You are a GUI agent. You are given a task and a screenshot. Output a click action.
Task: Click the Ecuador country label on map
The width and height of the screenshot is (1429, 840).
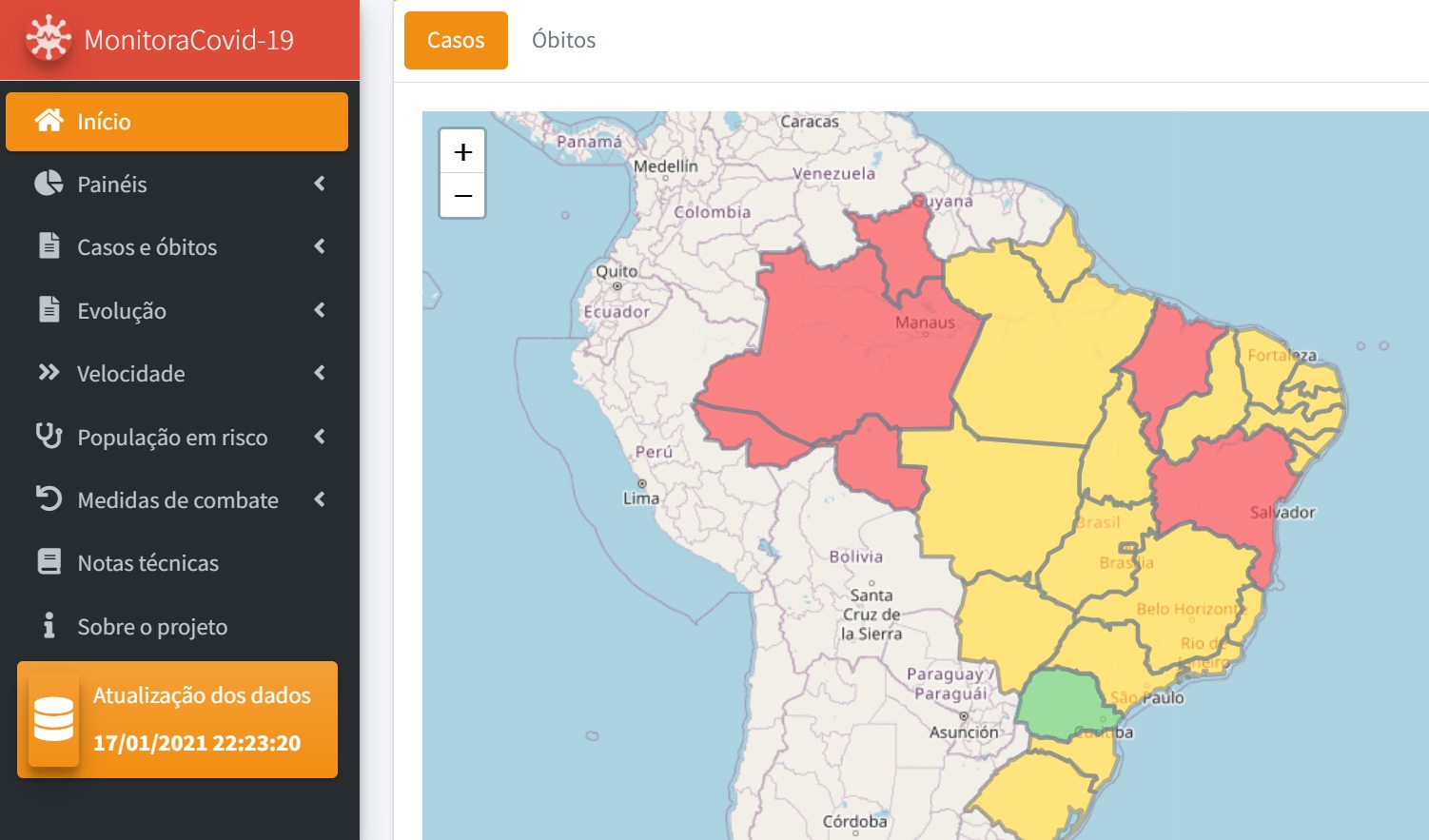point(617,311)
